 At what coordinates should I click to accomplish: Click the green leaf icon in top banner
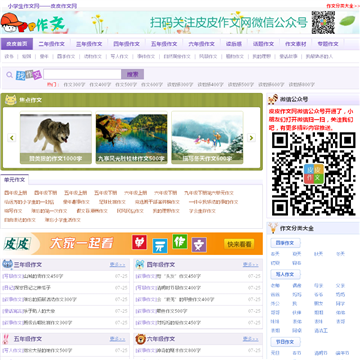point(347,21)
